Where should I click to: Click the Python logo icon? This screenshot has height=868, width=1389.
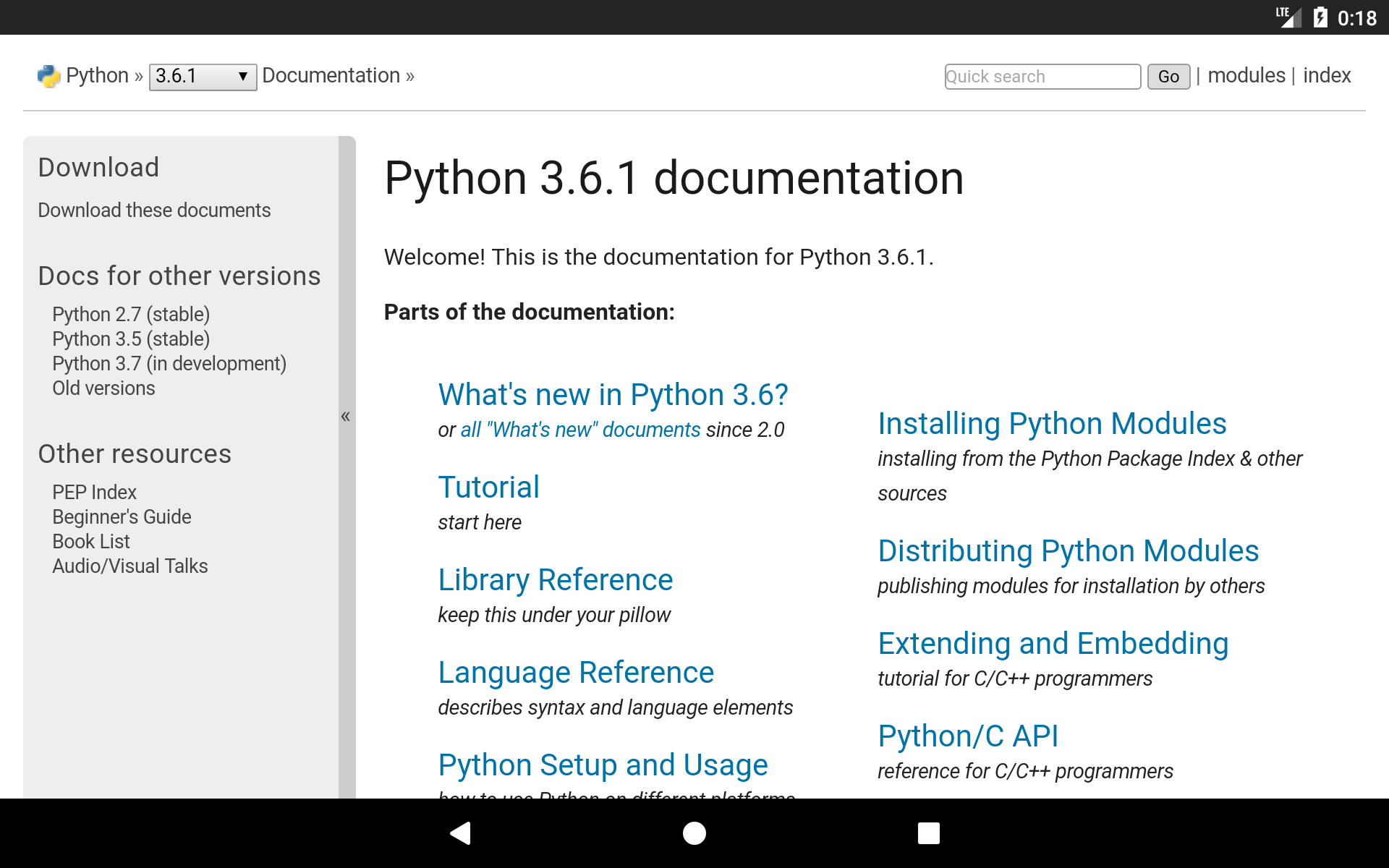click(48, 76)
